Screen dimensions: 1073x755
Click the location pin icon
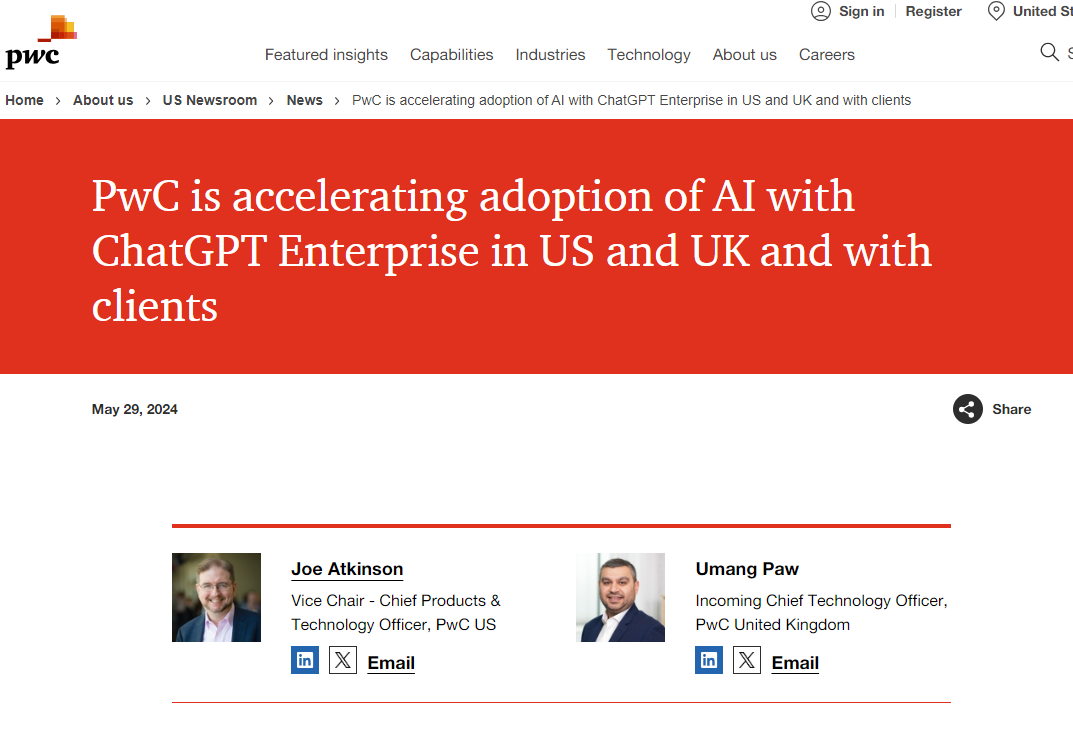click(996, 11)
